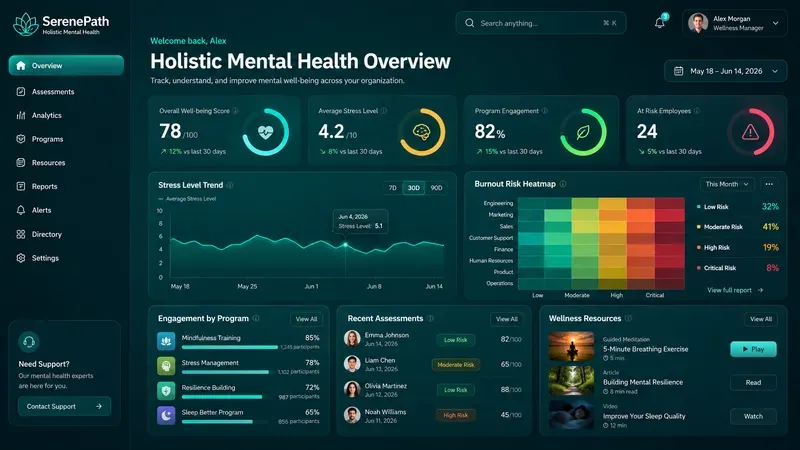Open the heatmap three-dots menu
This screenshot has height=450, width=800.
769,184
